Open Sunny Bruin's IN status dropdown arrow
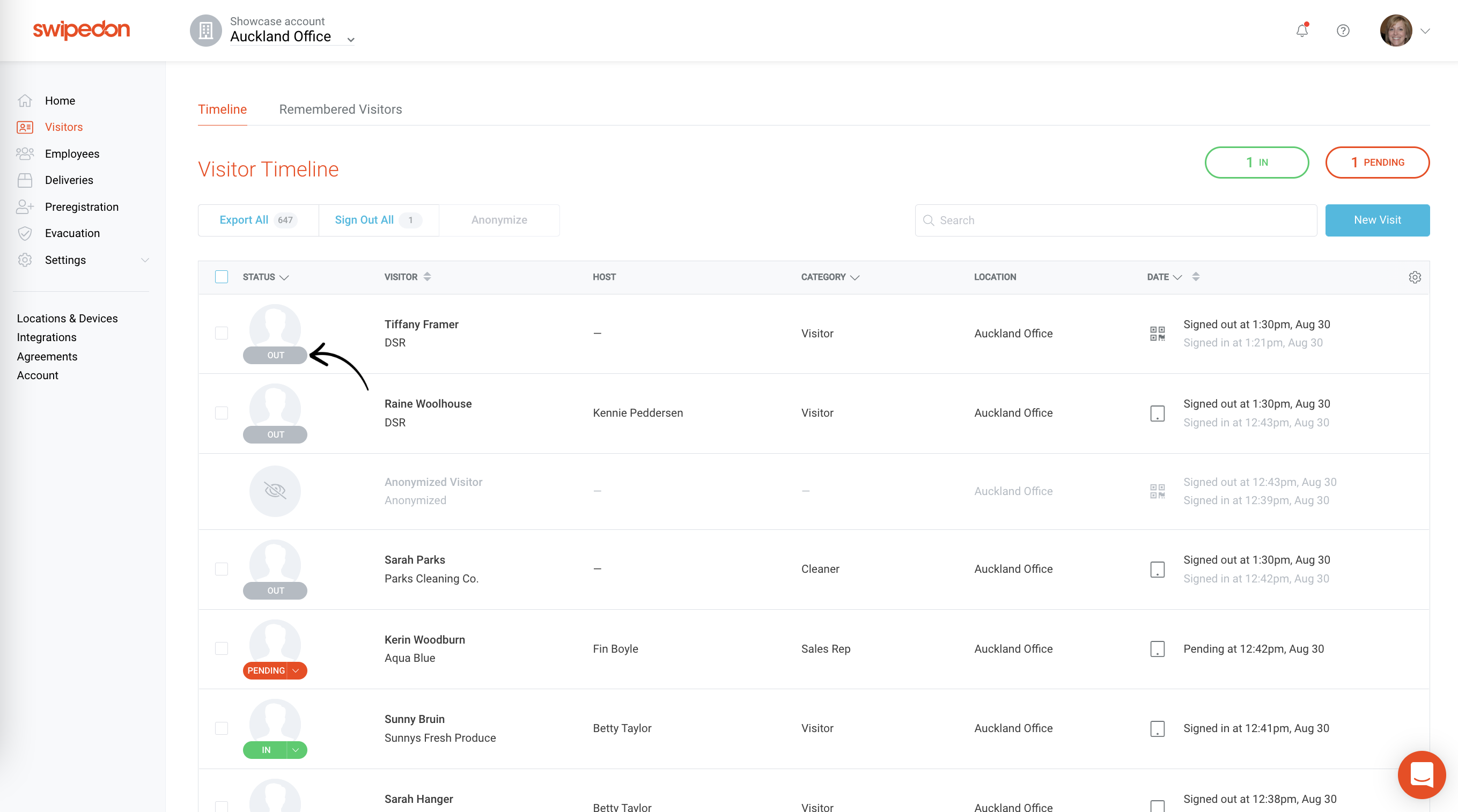 pyautogui.click(x=296, y=750)
